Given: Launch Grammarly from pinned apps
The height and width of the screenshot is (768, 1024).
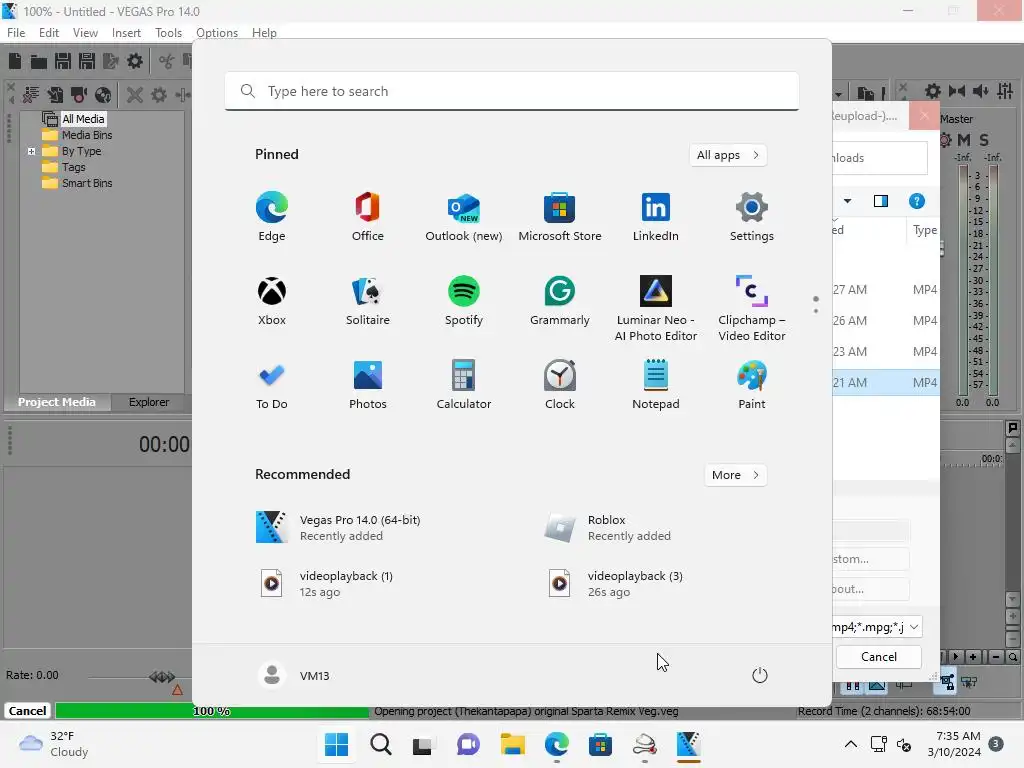Looking at the screenshot, I should coord(560,301).
